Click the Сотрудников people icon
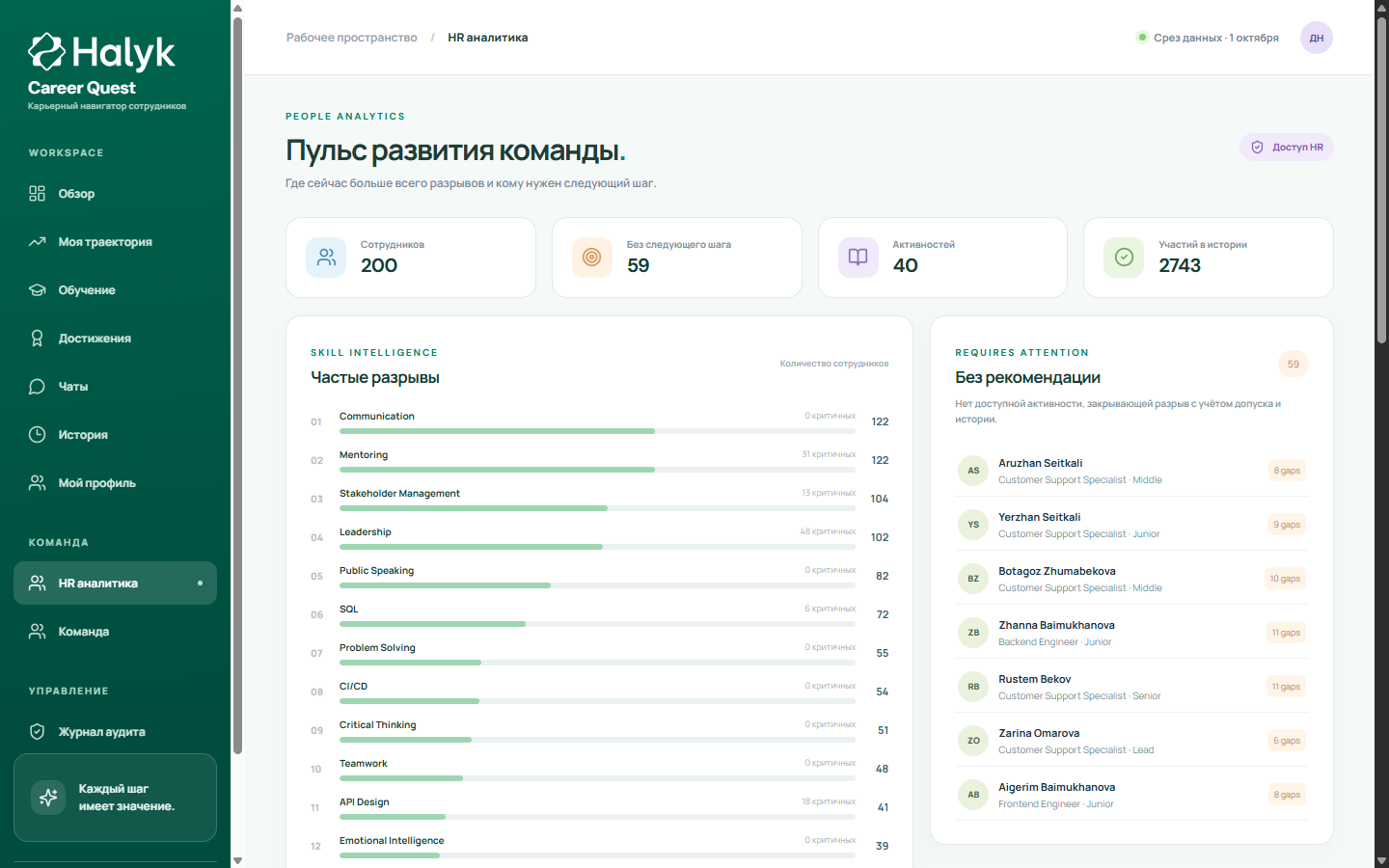The height and width of the screenshot is (868, 1389). click(326, 258)
